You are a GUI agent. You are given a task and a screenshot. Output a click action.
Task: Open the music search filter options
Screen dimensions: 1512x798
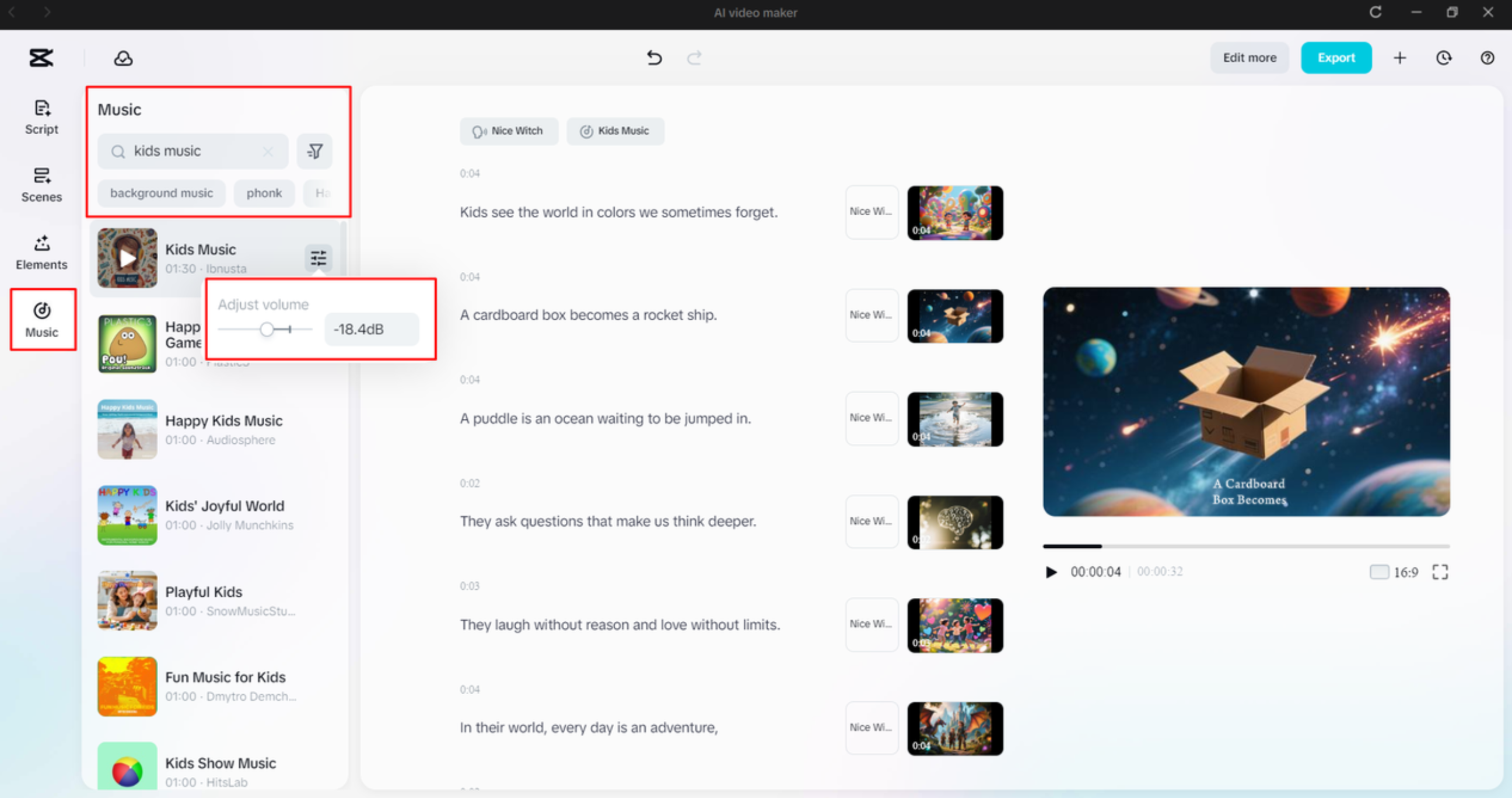(314, 151)
